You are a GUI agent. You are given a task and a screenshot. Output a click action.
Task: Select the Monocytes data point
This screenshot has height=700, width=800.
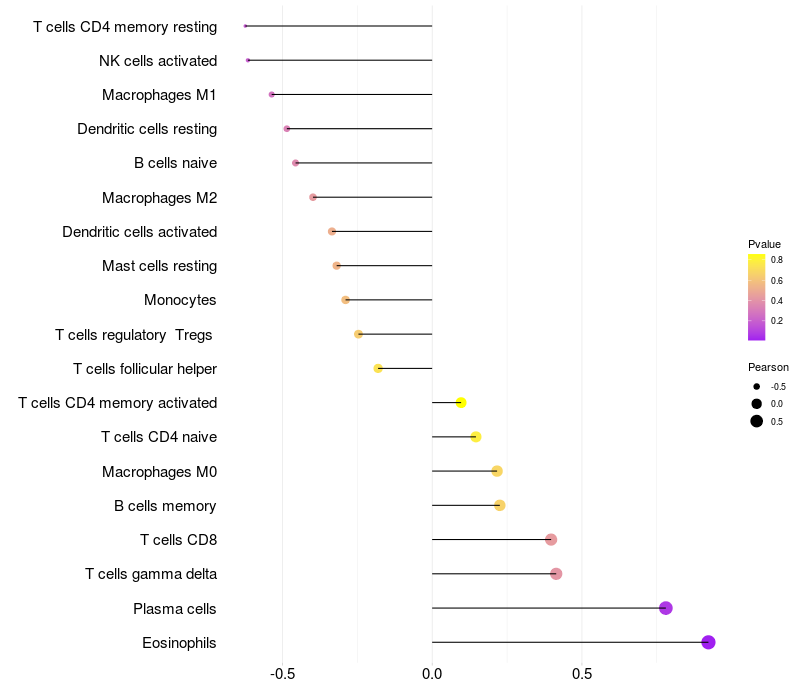tap(346, 300)
